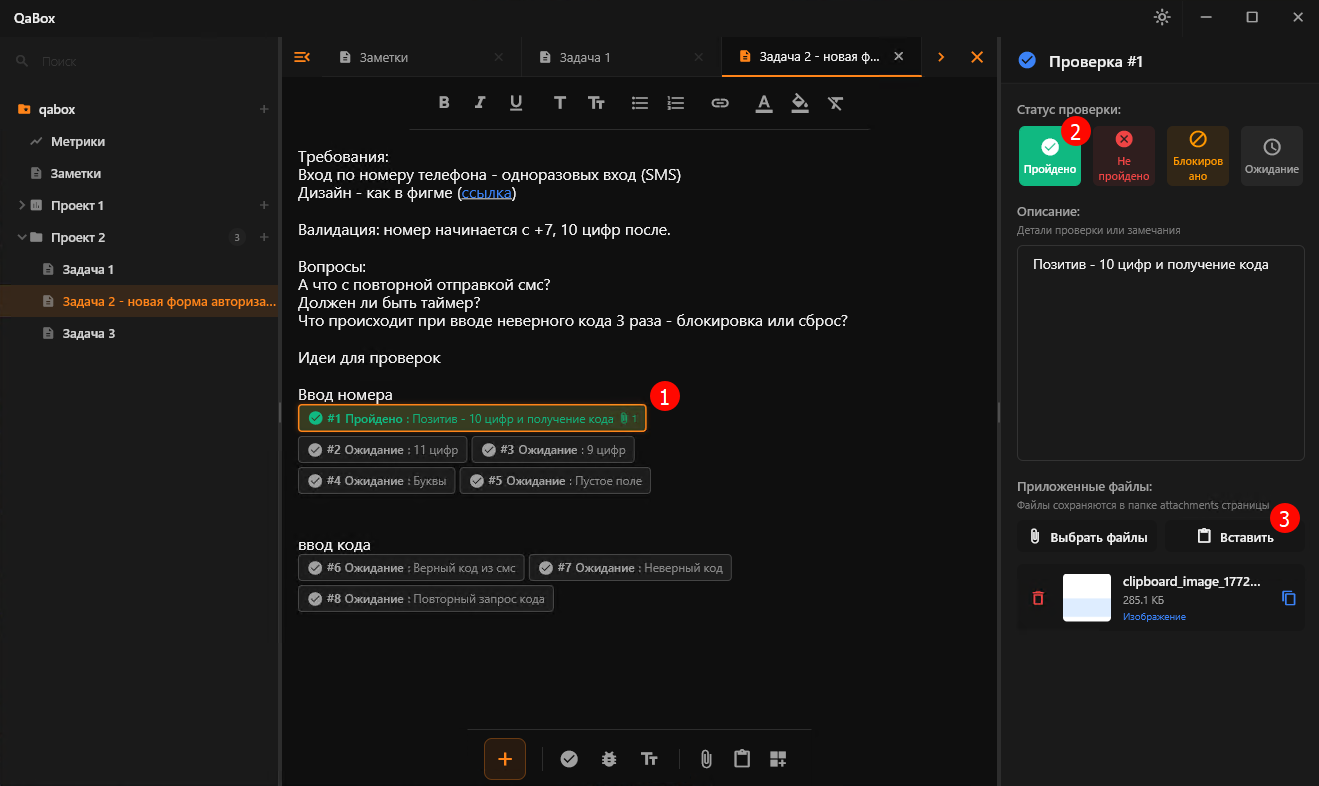This screenshot has height=786, width=1319.
Task: Close the Заметки tab
Action: pyautogui.click(x=499, y=57)
